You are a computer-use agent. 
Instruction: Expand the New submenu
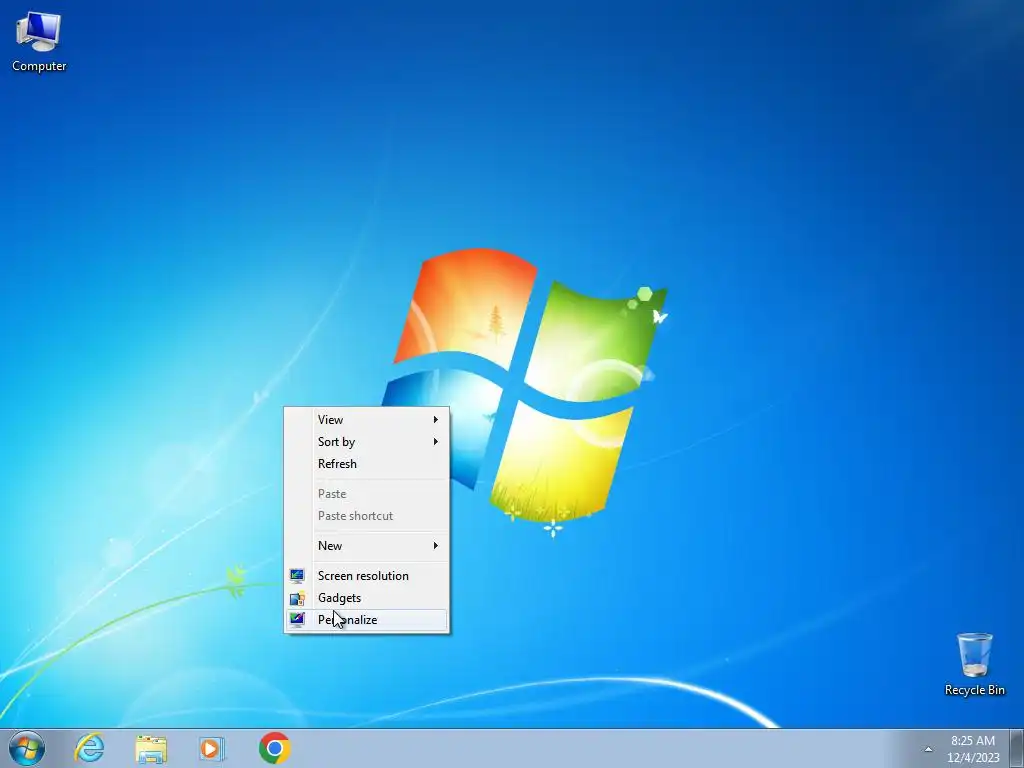(366, 546)
